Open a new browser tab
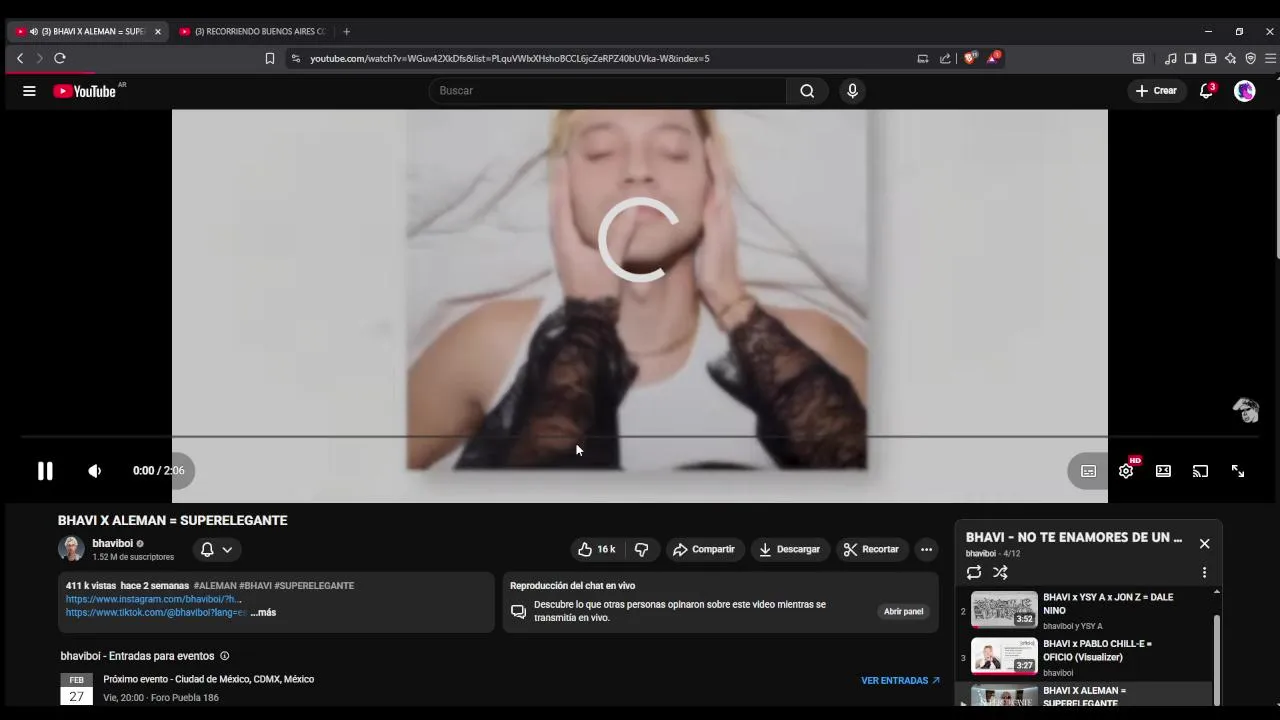The image size is (1280, 720). tap(346, 31)
